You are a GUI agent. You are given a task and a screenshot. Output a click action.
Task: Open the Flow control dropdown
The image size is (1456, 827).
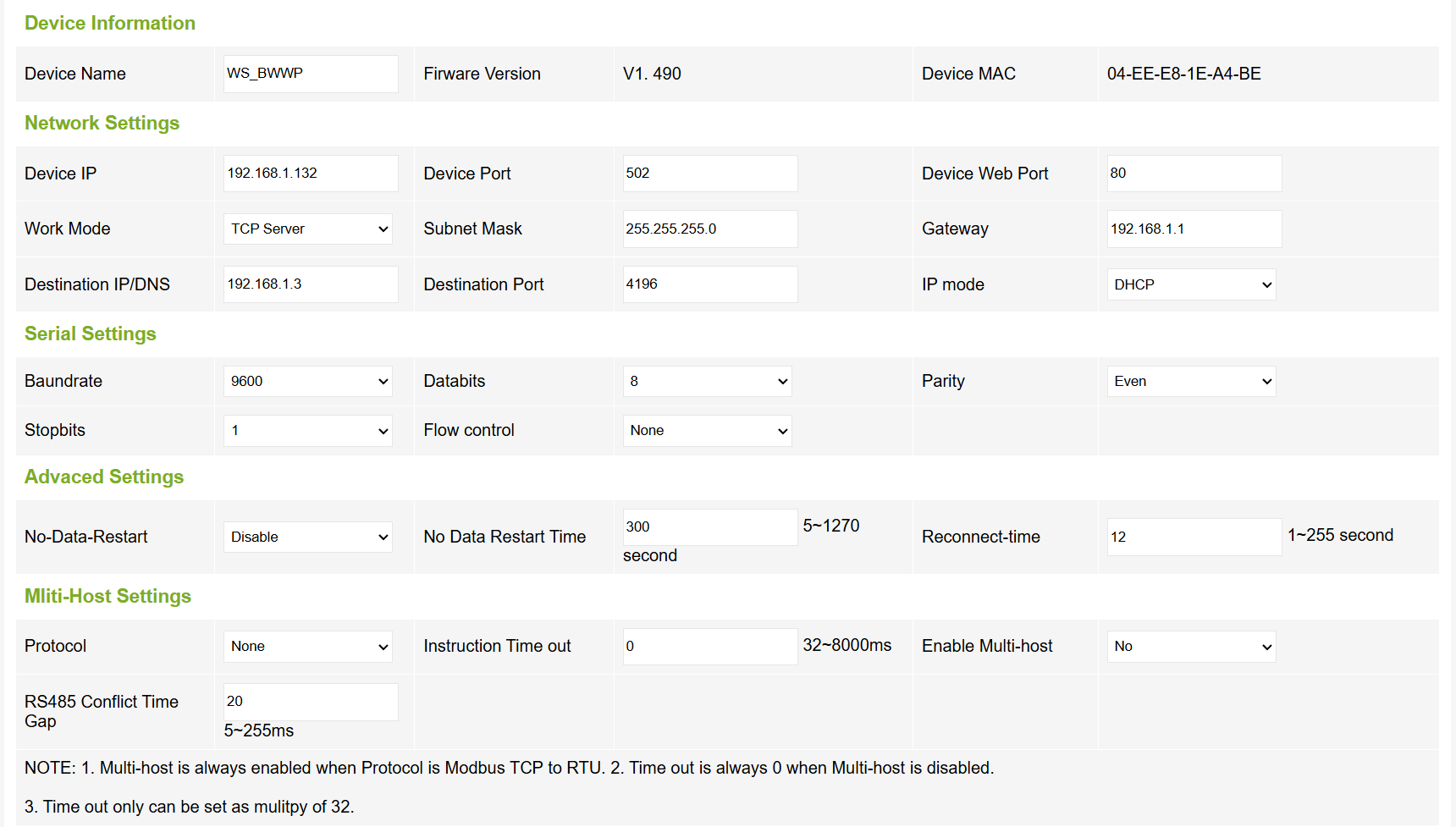pyautogui.click(x=707, y=430)
